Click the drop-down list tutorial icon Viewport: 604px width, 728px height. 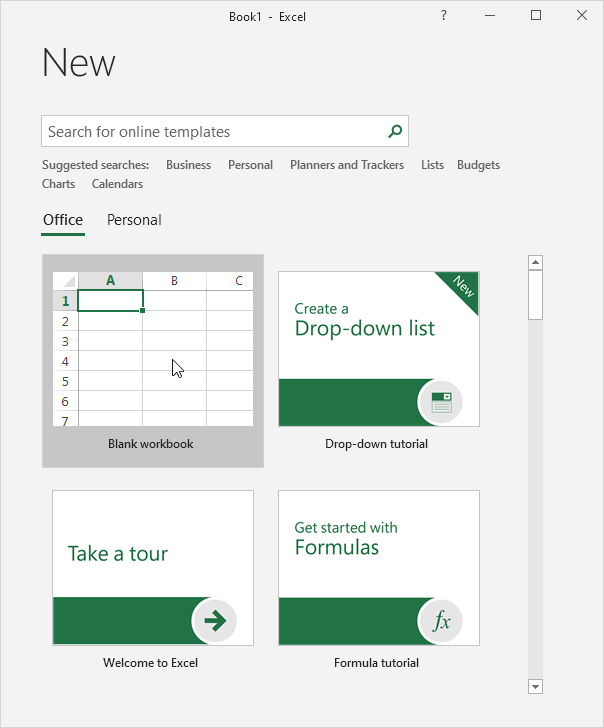440,403
